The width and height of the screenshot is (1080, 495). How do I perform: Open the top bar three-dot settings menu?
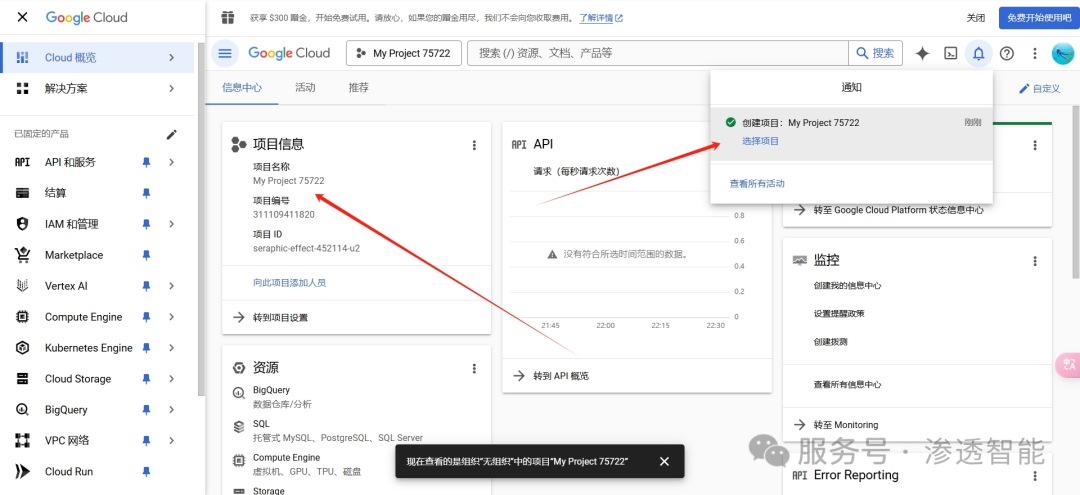point(1035,54)
